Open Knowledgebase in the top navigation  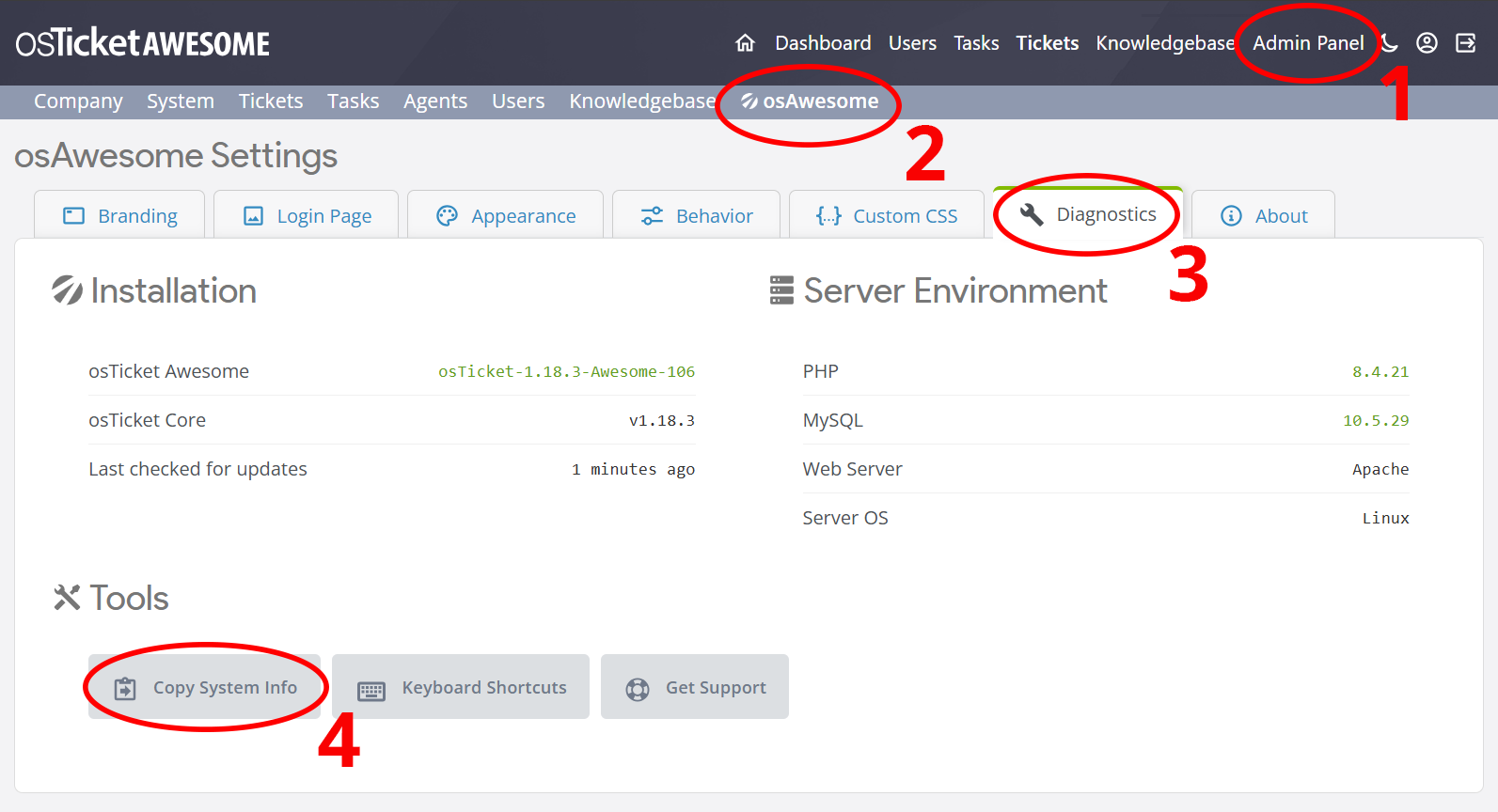(1165, 43)
